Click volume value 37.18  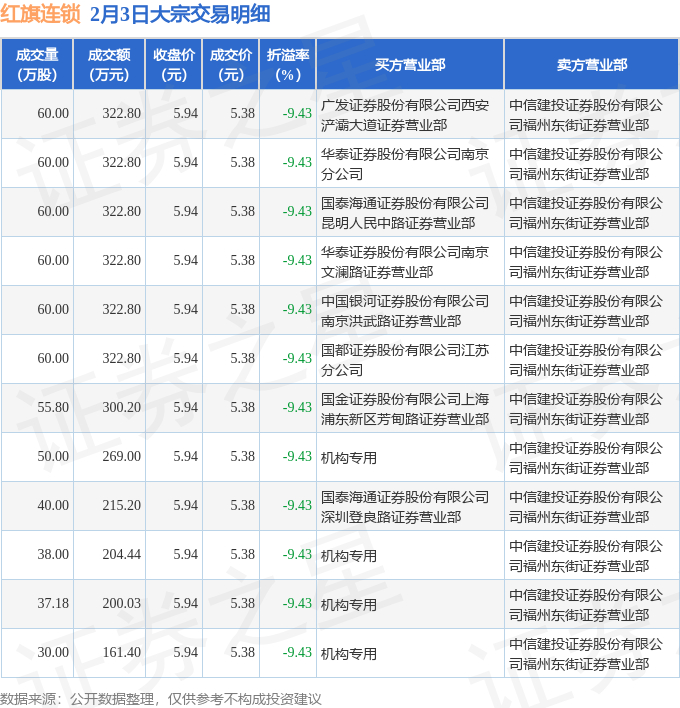53,603
